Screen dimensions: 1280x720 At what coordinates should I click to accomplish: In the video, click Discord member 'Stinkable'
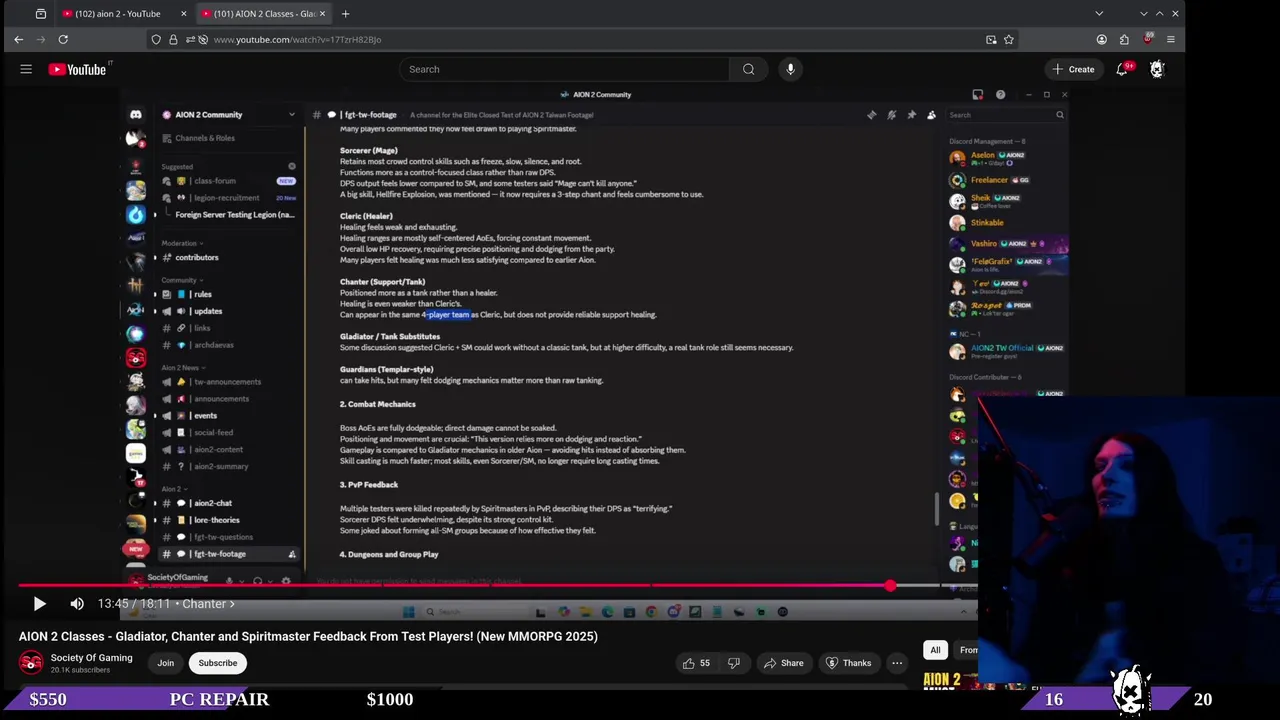point(986,223)
